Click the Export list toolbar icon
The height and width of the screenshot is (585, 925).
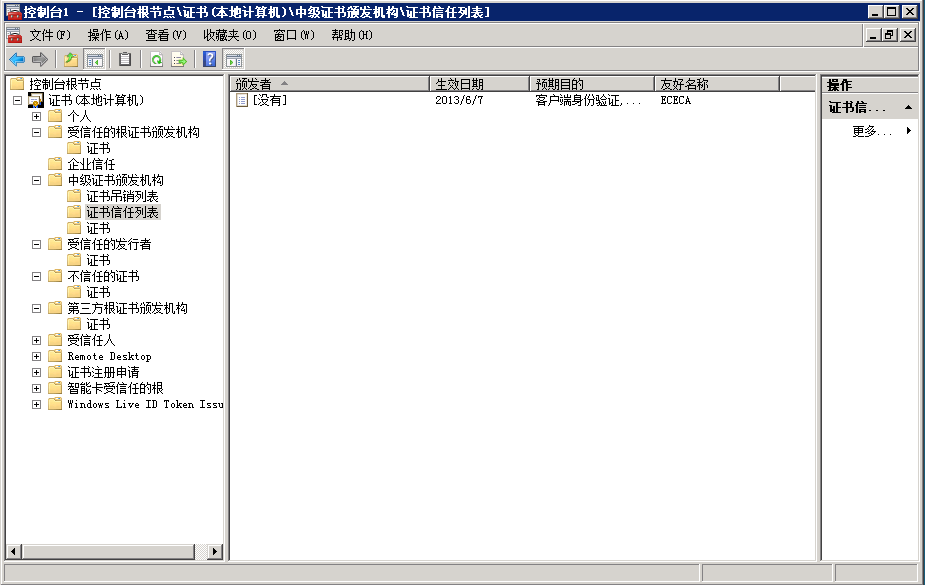coord(179,60)
